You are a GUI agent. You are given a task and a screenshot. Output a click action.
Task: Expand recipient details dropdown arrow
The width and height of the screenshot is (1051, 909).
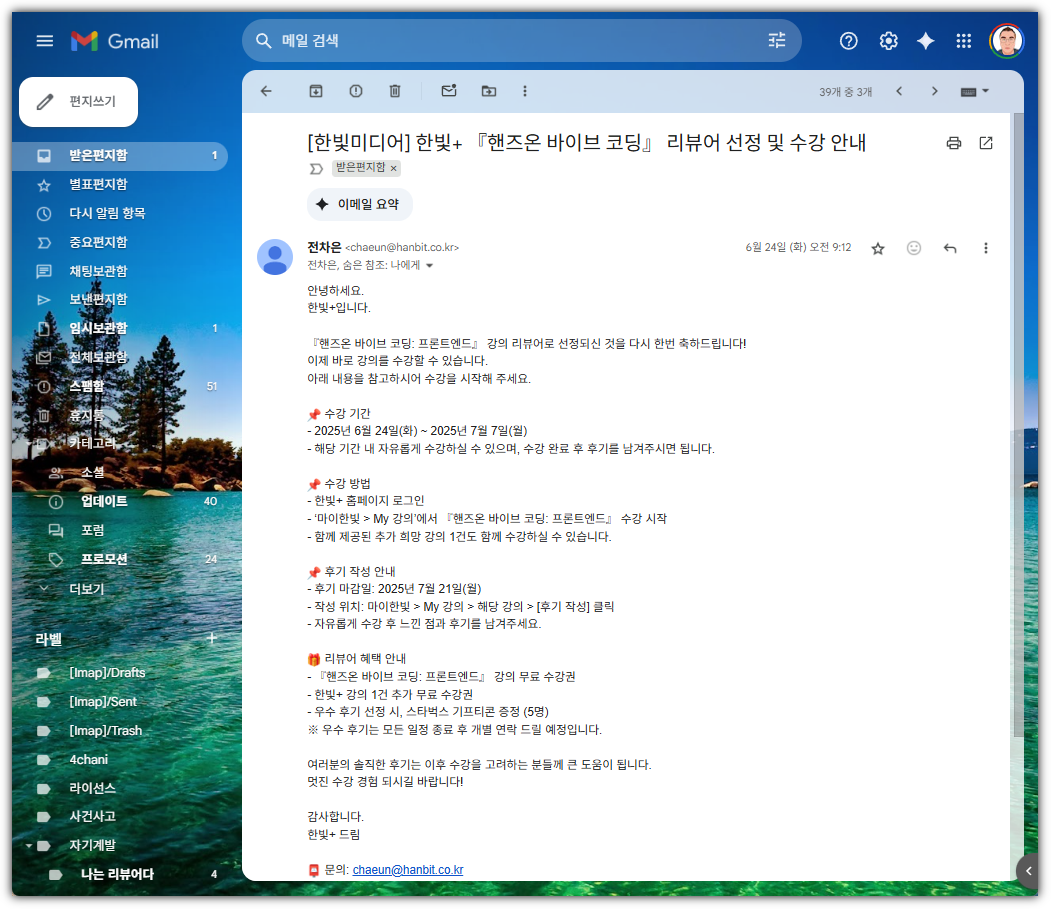coord(430,265)
